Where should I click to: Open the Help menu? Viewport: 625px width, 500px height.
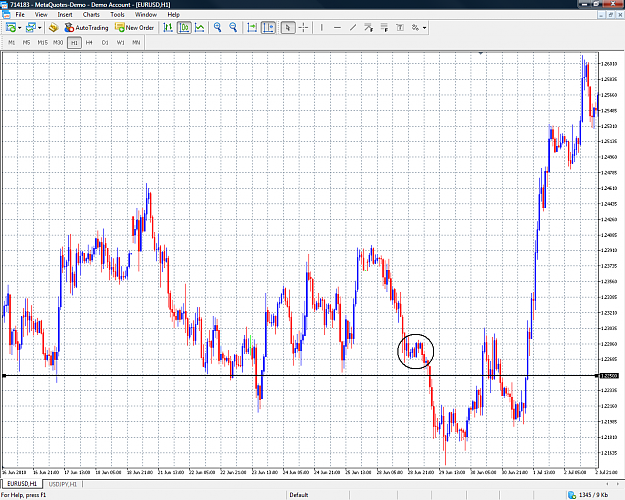173,15
